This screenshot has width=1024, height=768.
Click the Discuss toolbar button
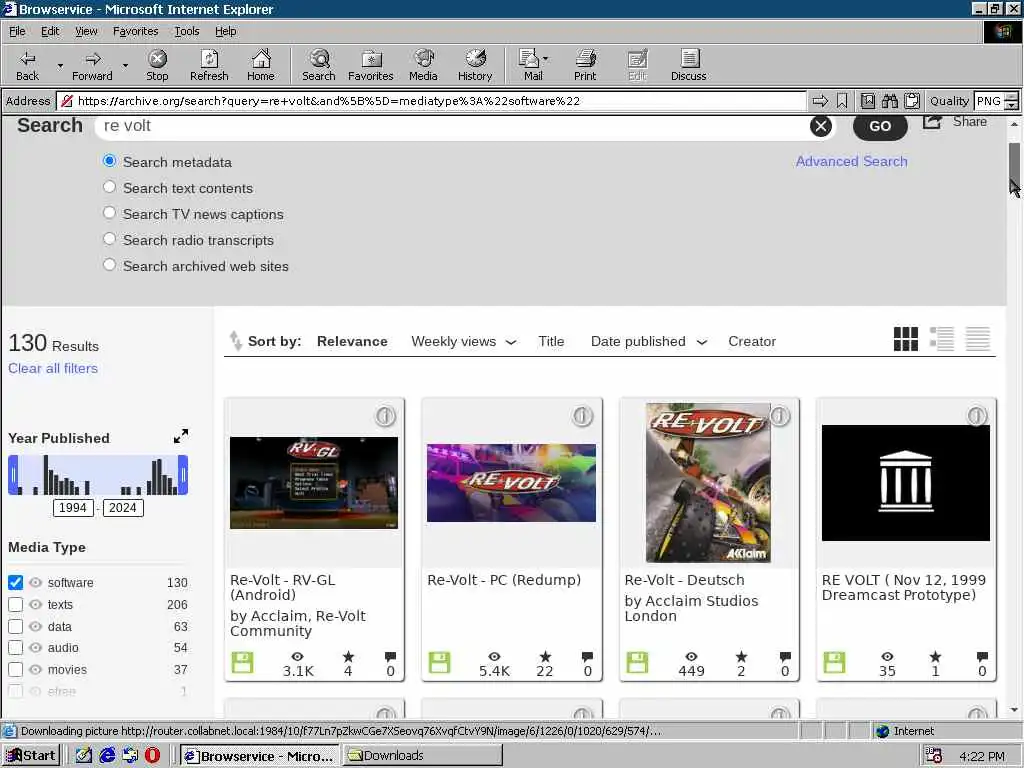[x=688, y=65]
